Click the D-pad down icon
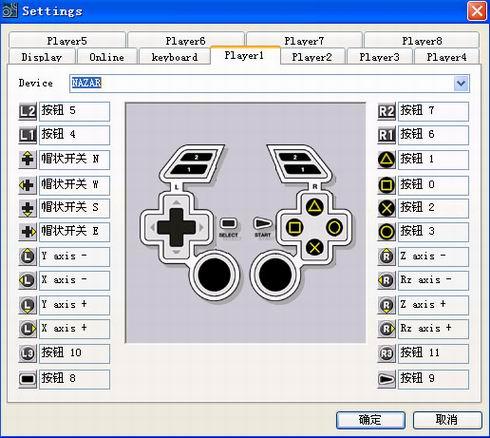This screenshot has height=438, width=490. coord(27,208)
